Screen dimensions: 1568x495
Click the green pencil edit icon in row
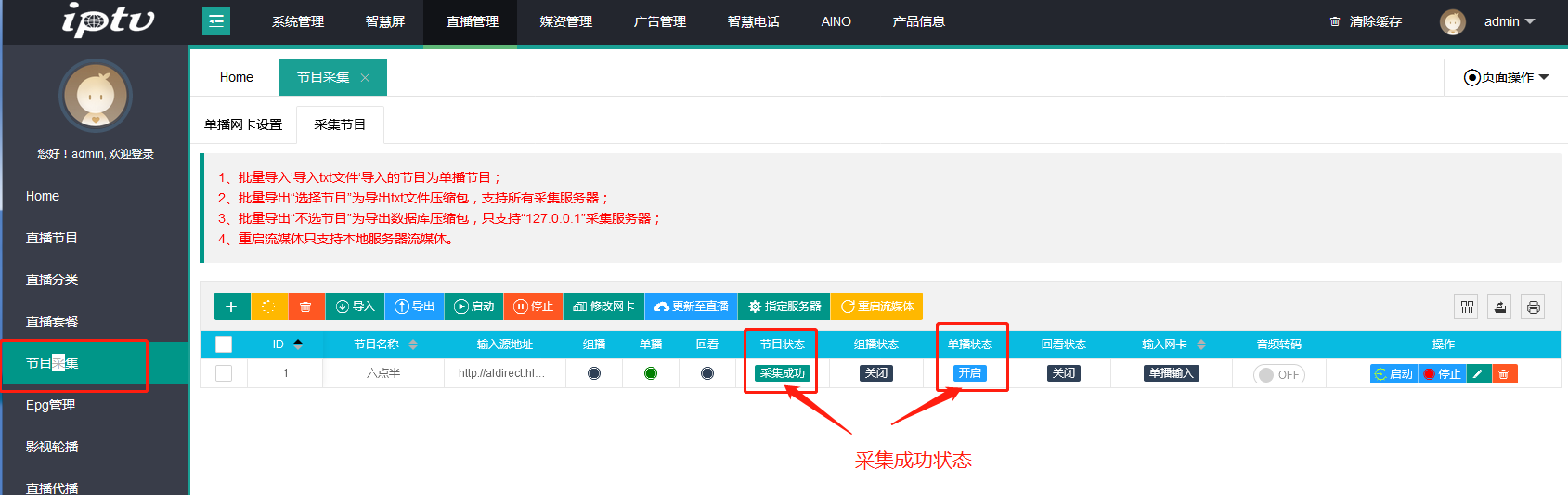click(x=1478, y=373)
